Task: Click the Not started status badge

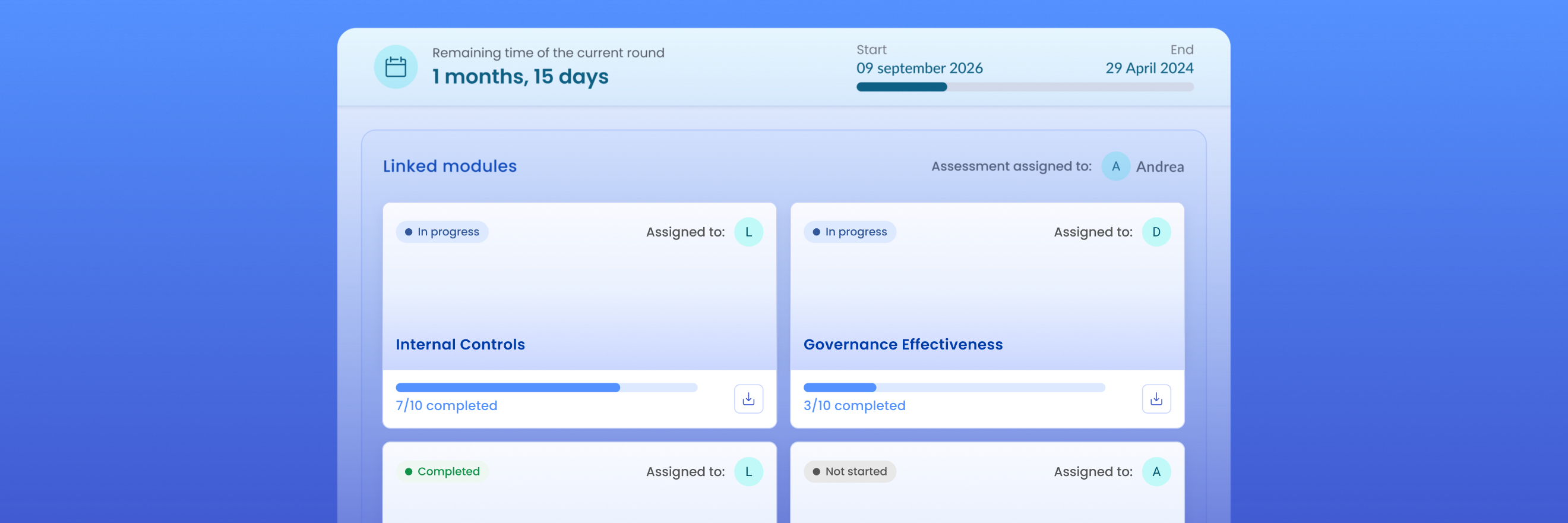Action: click(850, 471)
